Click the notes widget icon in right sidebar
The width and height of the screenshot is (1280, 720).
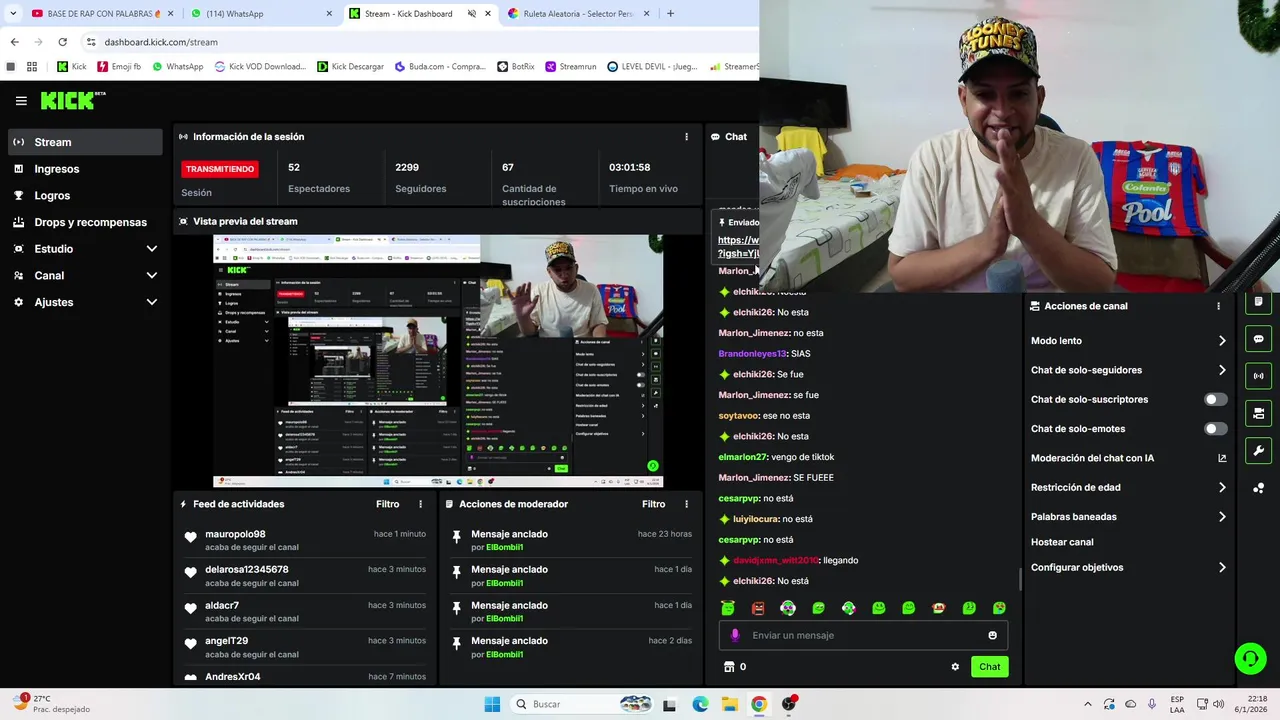pos(1258,301)
